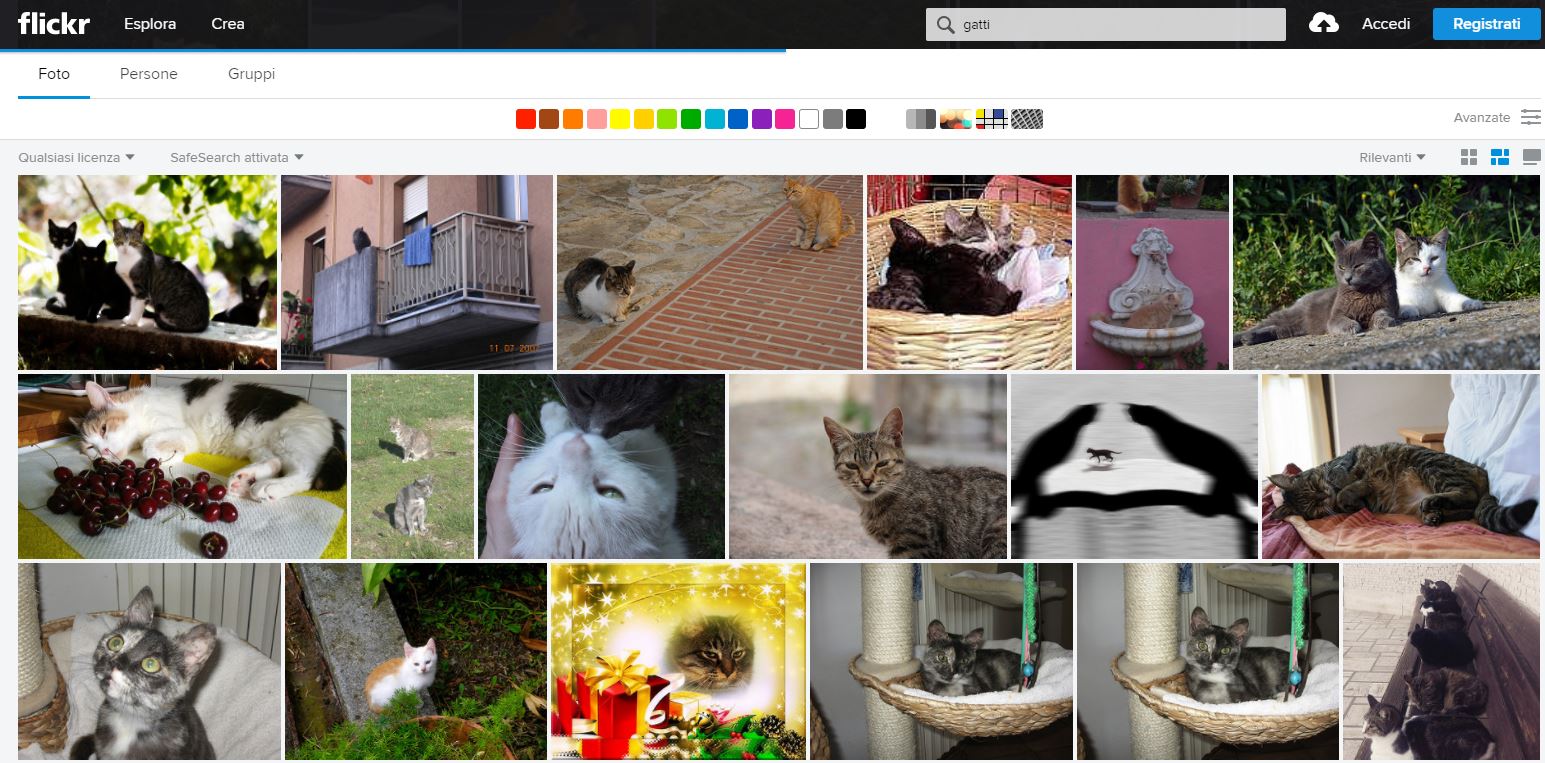Toggle the minimalist style filter
The width and height of the screenshot is (1545, 763).
pyautogui.click(x=991, y=119)
